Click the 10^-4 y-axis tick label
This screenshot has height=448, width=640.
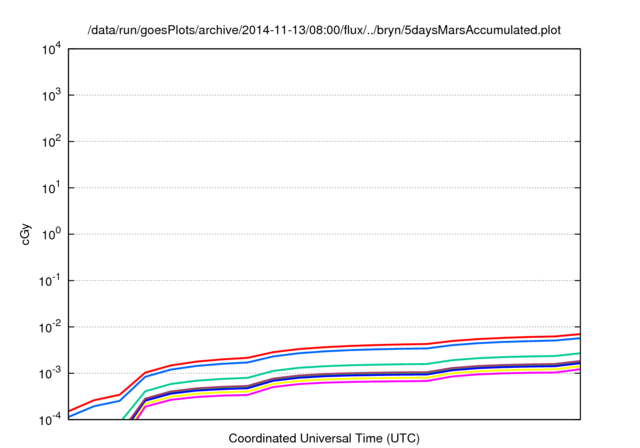click(x=50, y=419)
